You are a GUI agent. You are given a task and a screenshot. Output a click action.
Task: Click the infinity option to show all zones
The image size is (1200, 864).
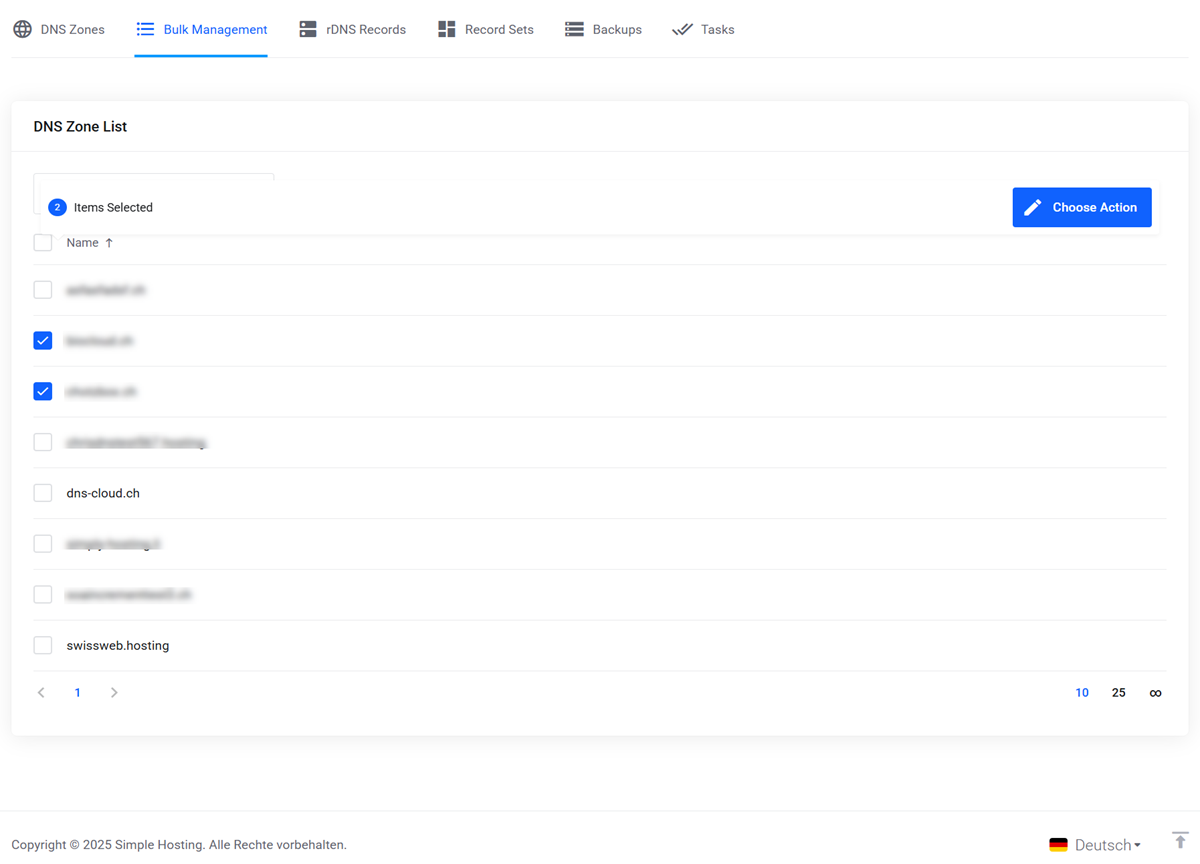(x=1155, y=692)
